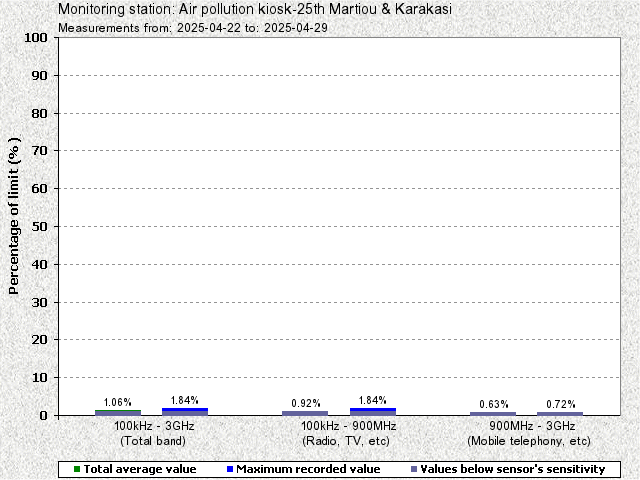Viewport: 640px width, 480px height.
Task: Click the purple Values below sensor's sensitivity swatch
Action: [414, 469]
